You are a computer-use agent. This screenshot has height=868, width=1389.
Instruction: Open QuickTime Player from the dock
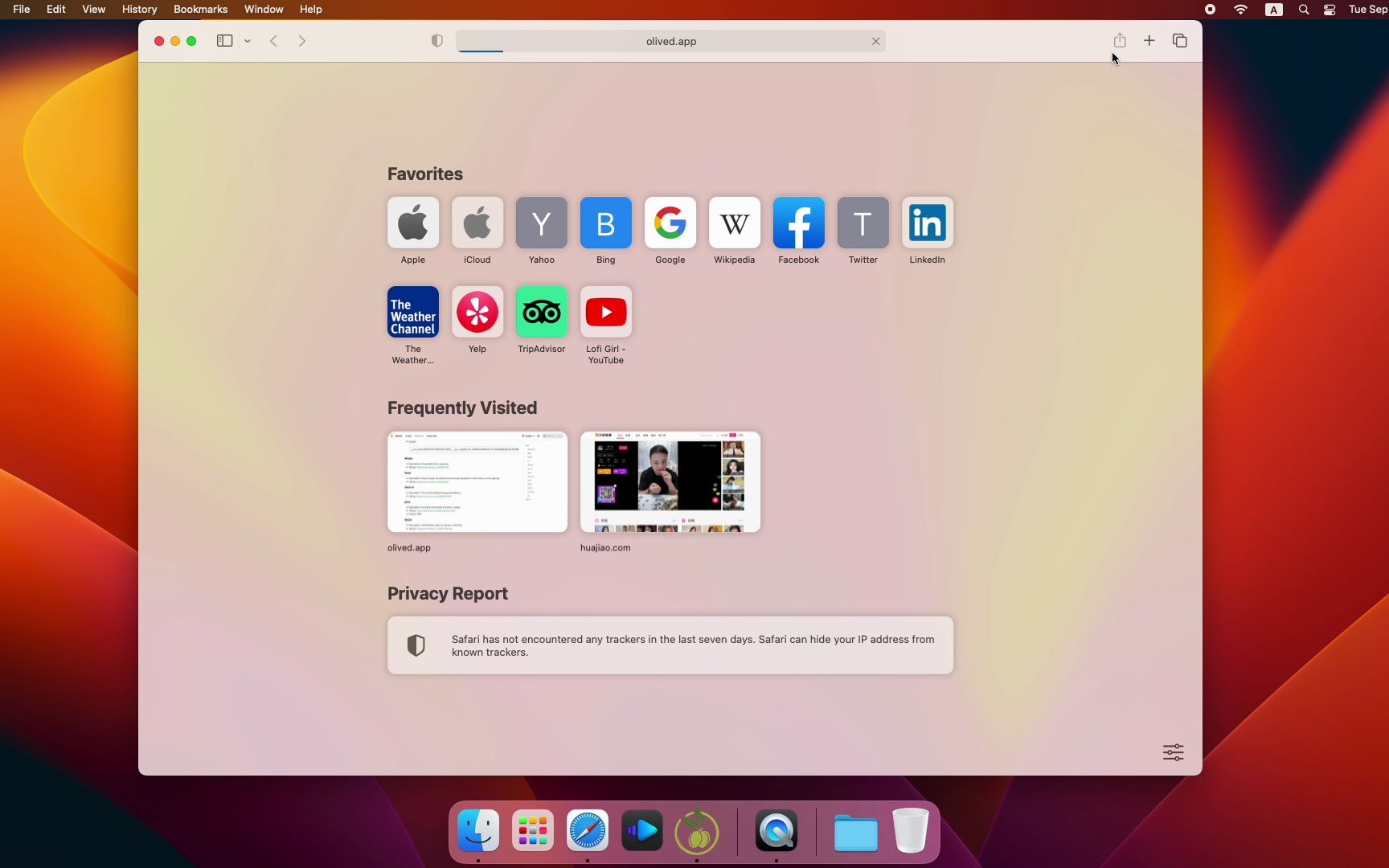(x=776, y=831)
